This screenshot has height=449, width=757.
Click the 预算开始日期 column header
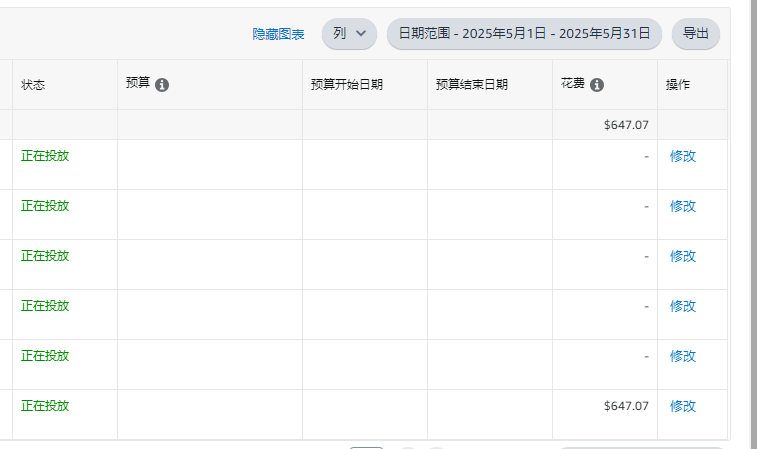(x=347, y=84)
